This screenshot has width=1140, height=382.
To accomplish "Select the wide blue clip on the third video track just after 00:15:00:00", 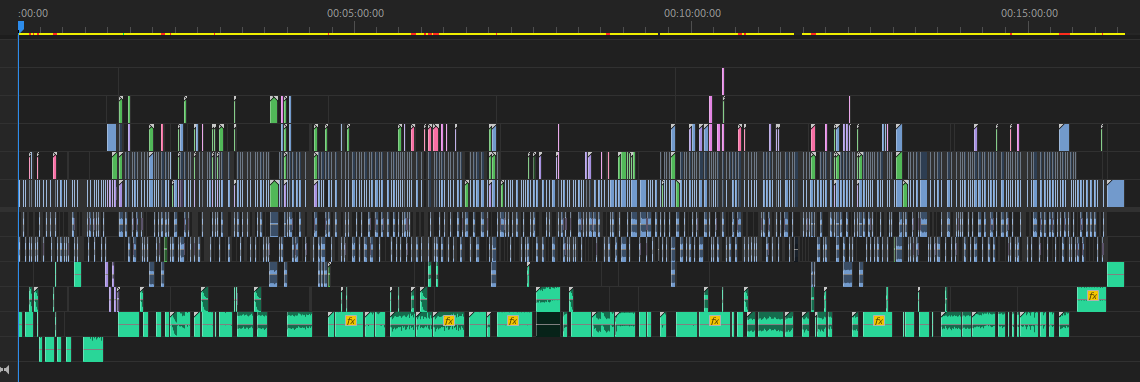I will point(1064,138).
